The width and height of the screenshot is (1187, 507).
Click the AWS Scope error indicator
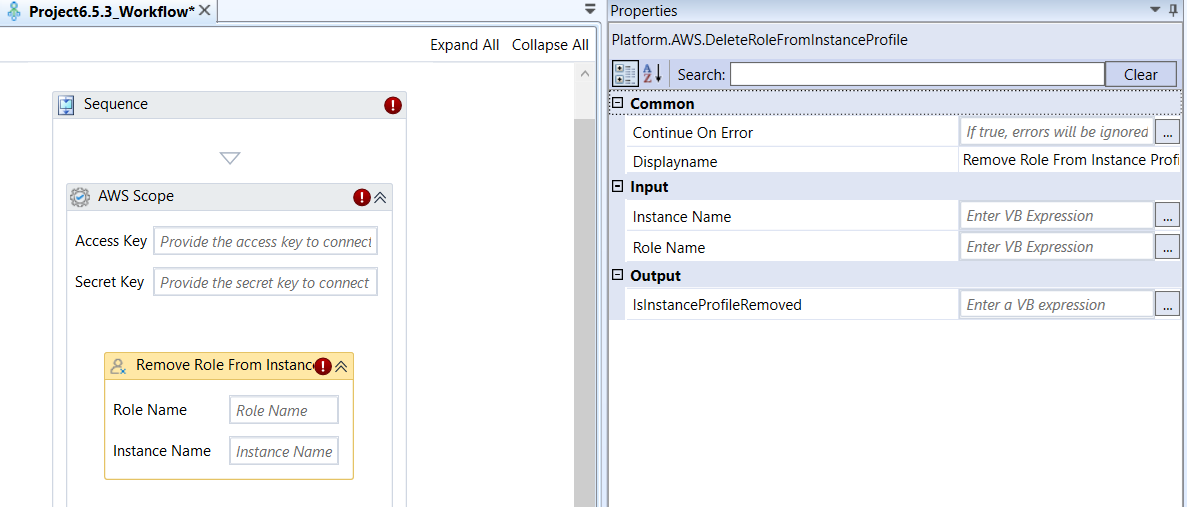click(x=362, y=198)
